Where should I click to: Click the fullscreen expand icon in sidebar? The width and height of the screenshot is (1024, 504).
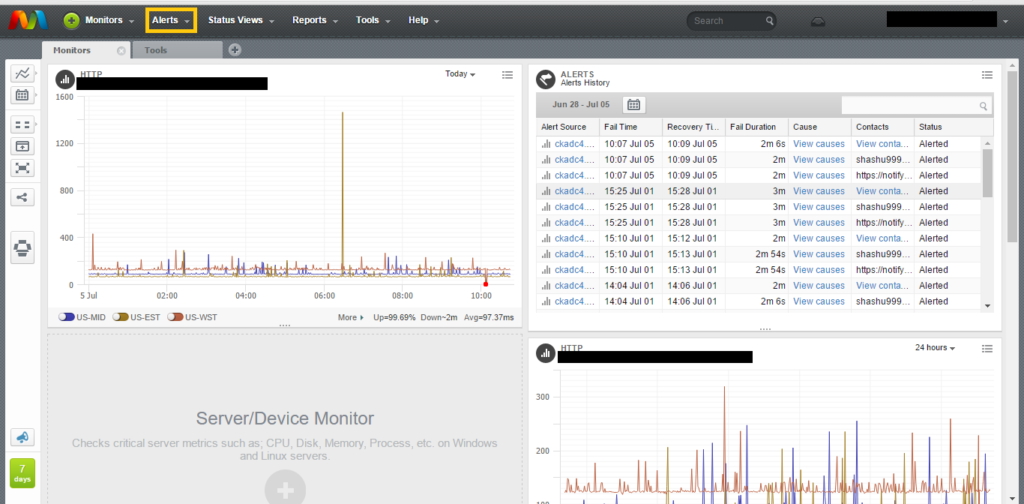coord(22,168)
